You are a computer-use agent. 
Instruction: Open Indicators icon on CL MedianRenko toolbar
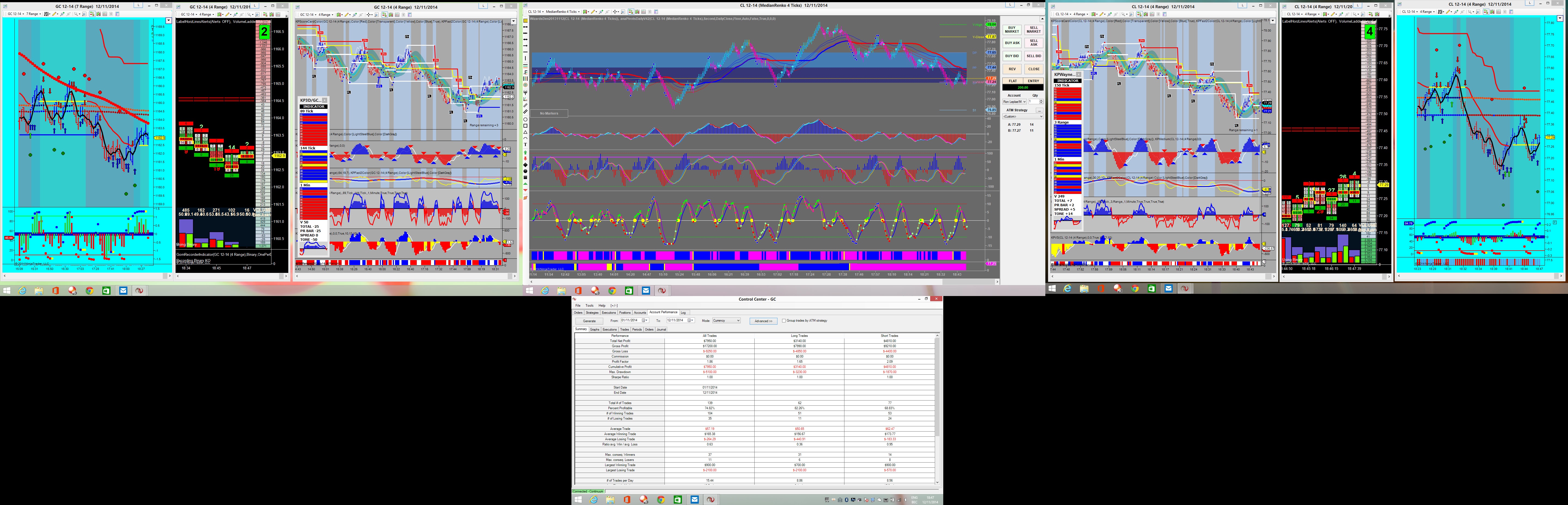click(x=643, y=11)
